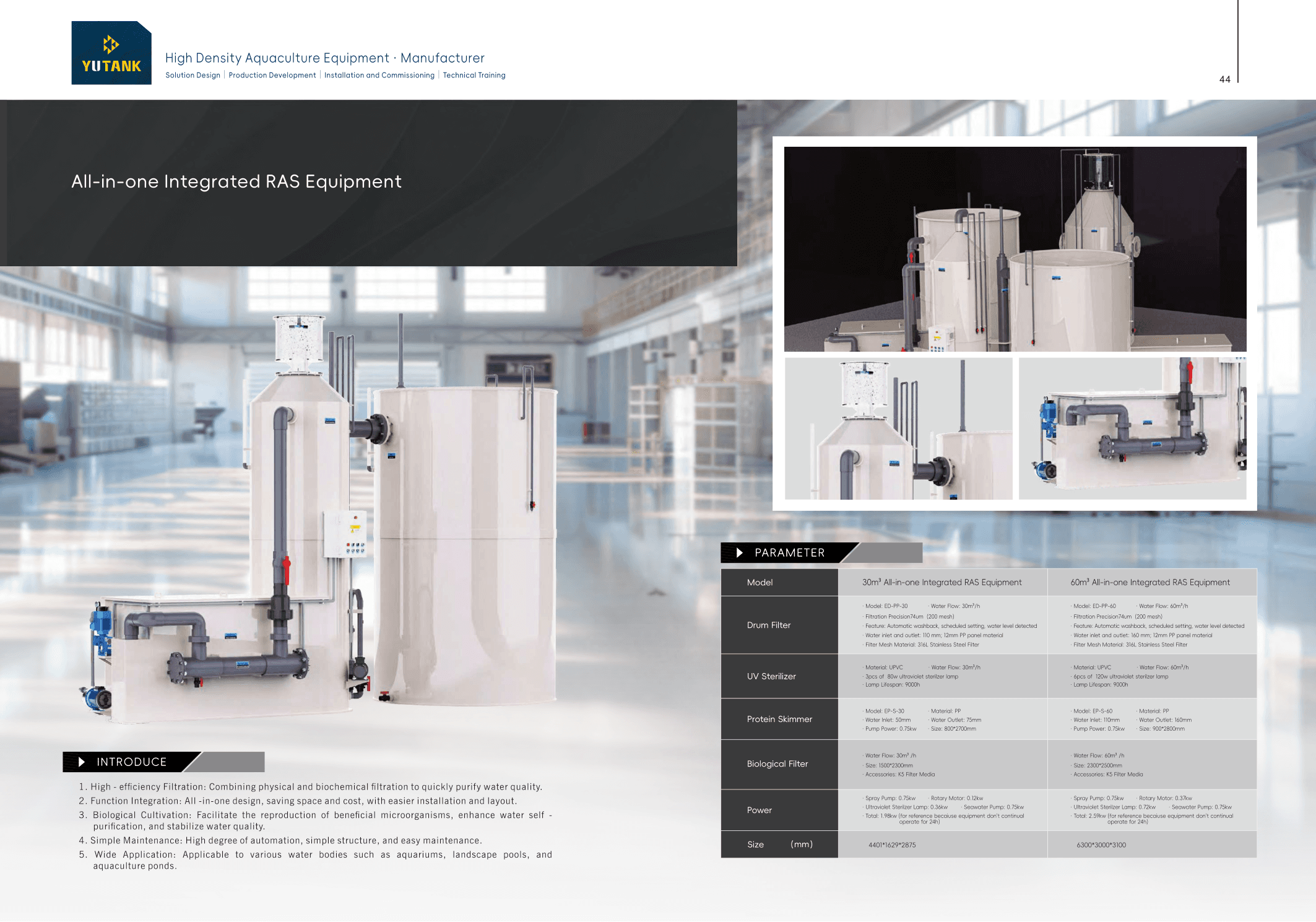Click '60m³ All-in-one Integrated RAS Equipment' column header
This screenshot has width=1316, height=922.
(1150, 583)
